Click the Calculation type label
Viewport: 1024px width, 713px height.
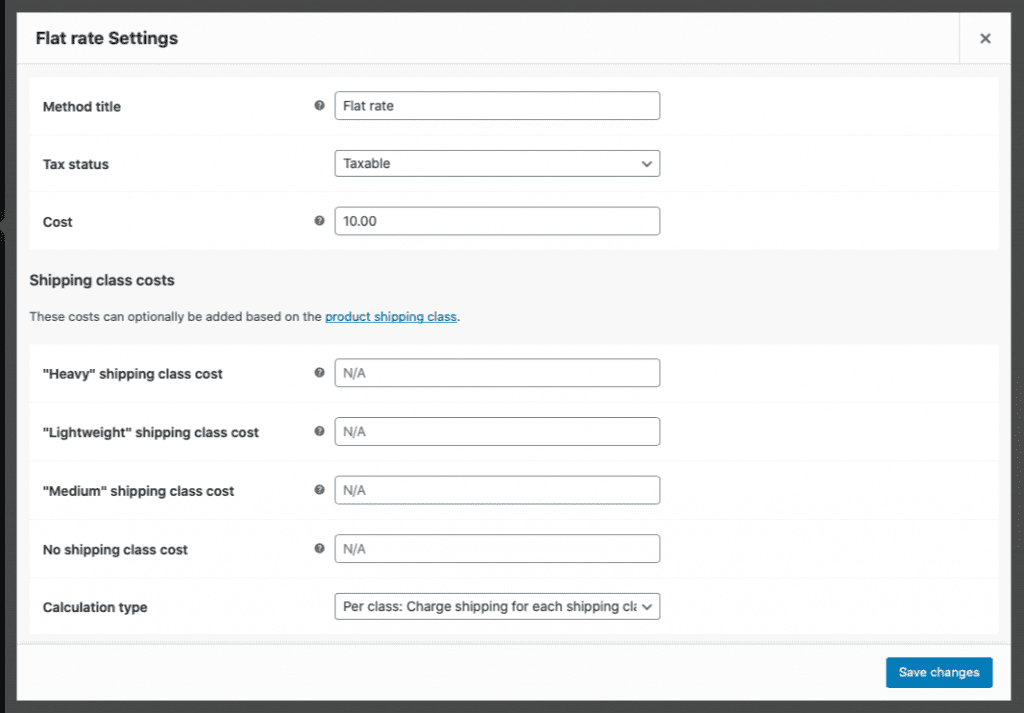(95, 607)
